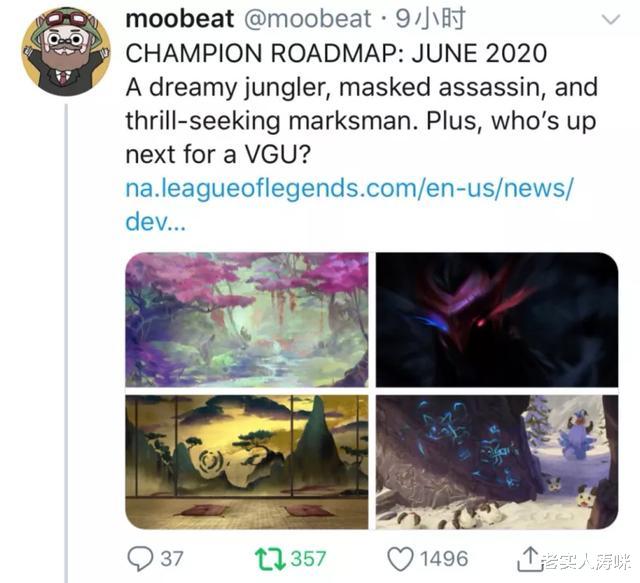Screen dimensions: 640x583
Task: Open the truncated 'dev...' link text
Action: (x=156, y=222)
